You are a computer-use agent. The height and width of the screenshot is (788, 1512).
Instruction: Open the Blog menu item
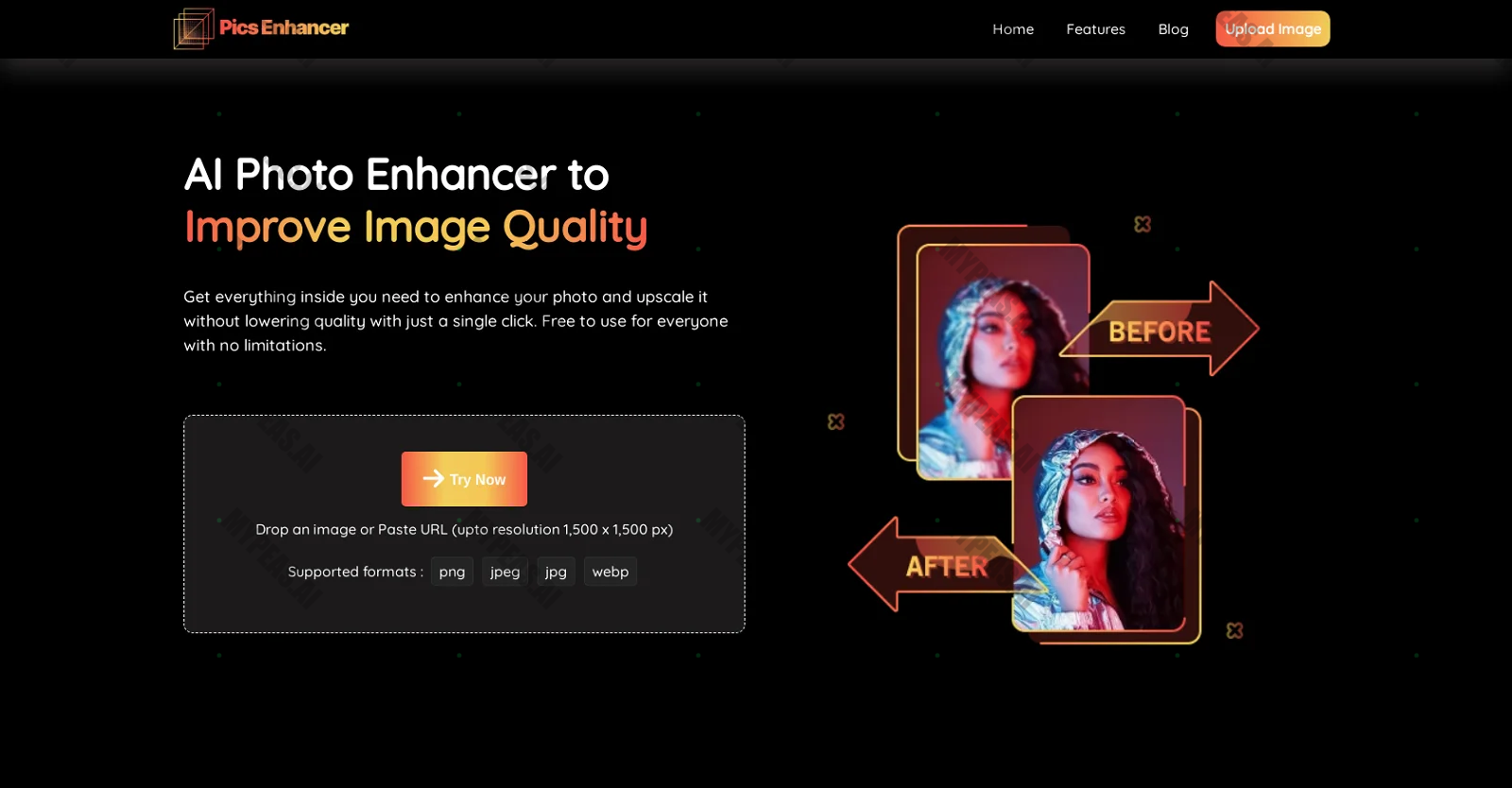tap(1173, 29)
